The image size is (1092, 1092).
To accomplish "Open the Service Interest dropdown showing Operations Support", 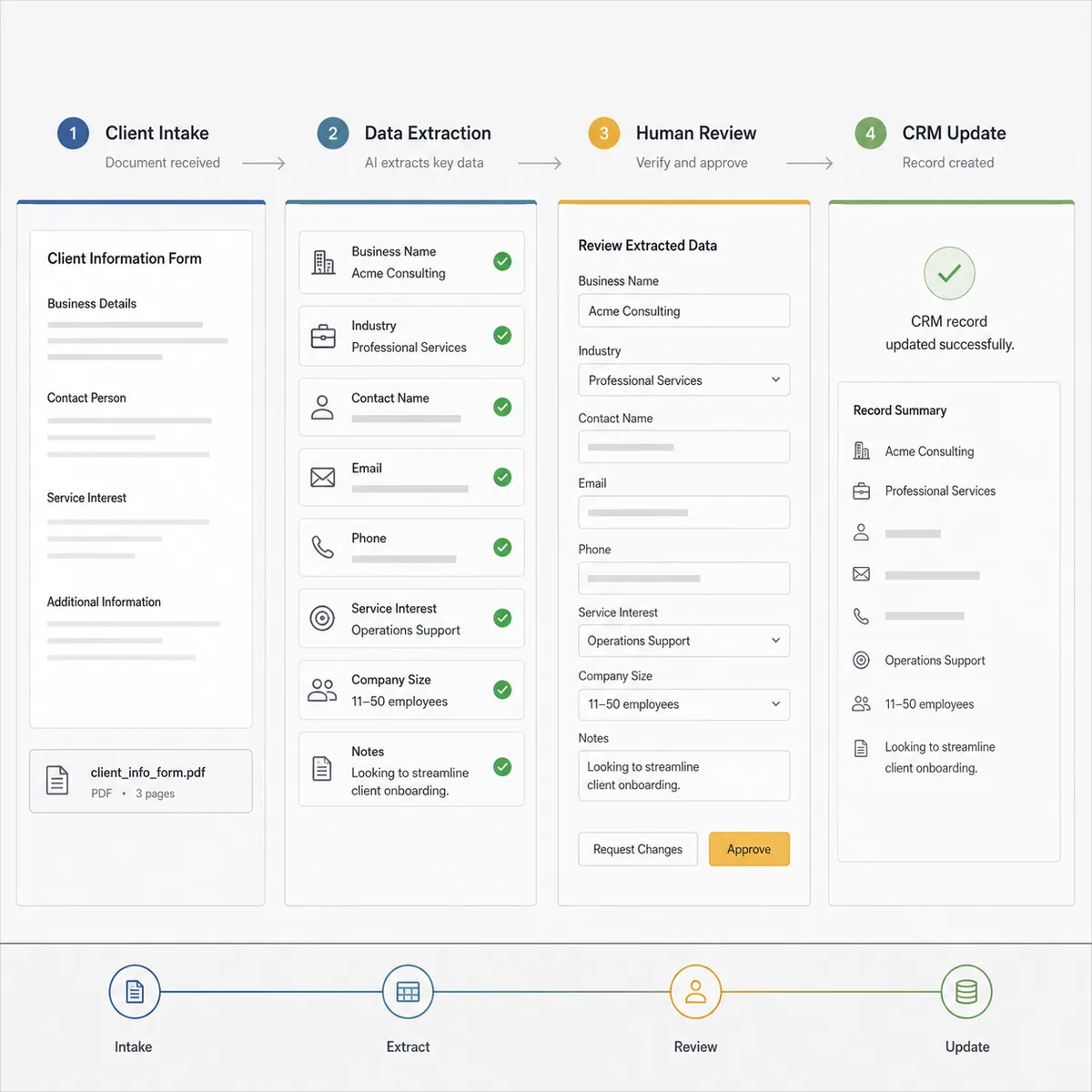I will click(684, 641).
